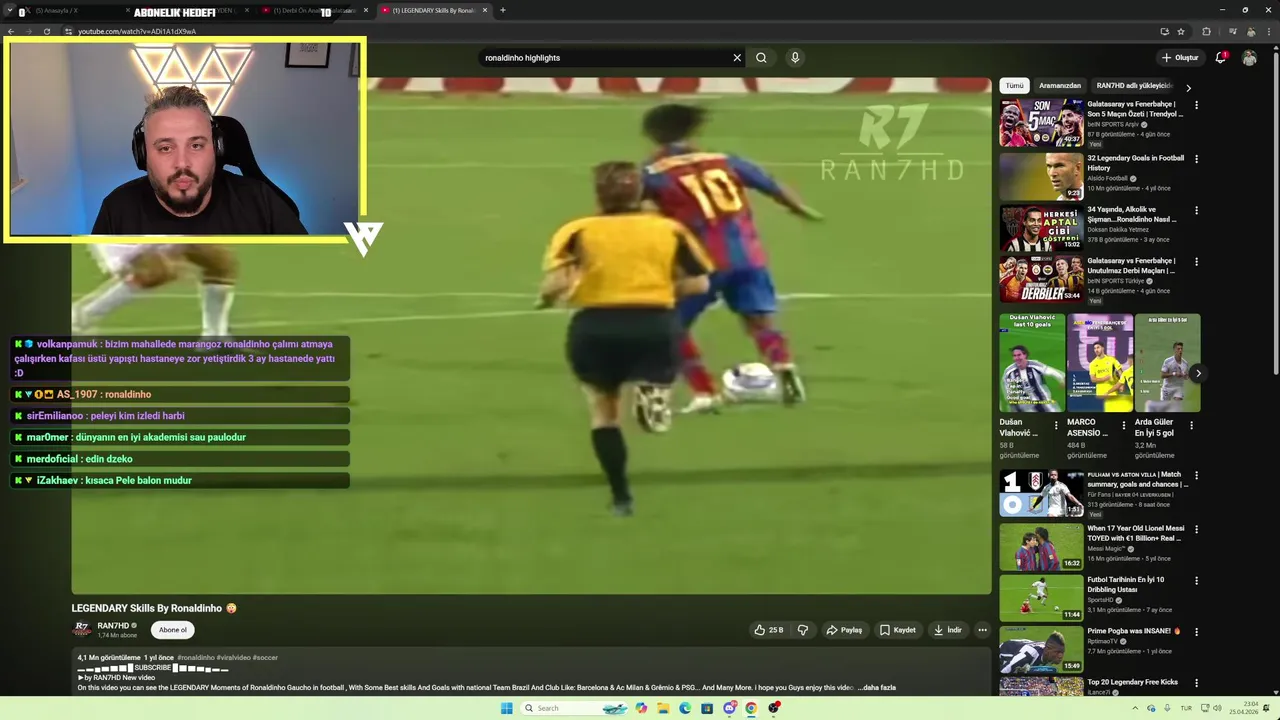
Task: Go back using browser back arrow
Action: coord(10,32)
